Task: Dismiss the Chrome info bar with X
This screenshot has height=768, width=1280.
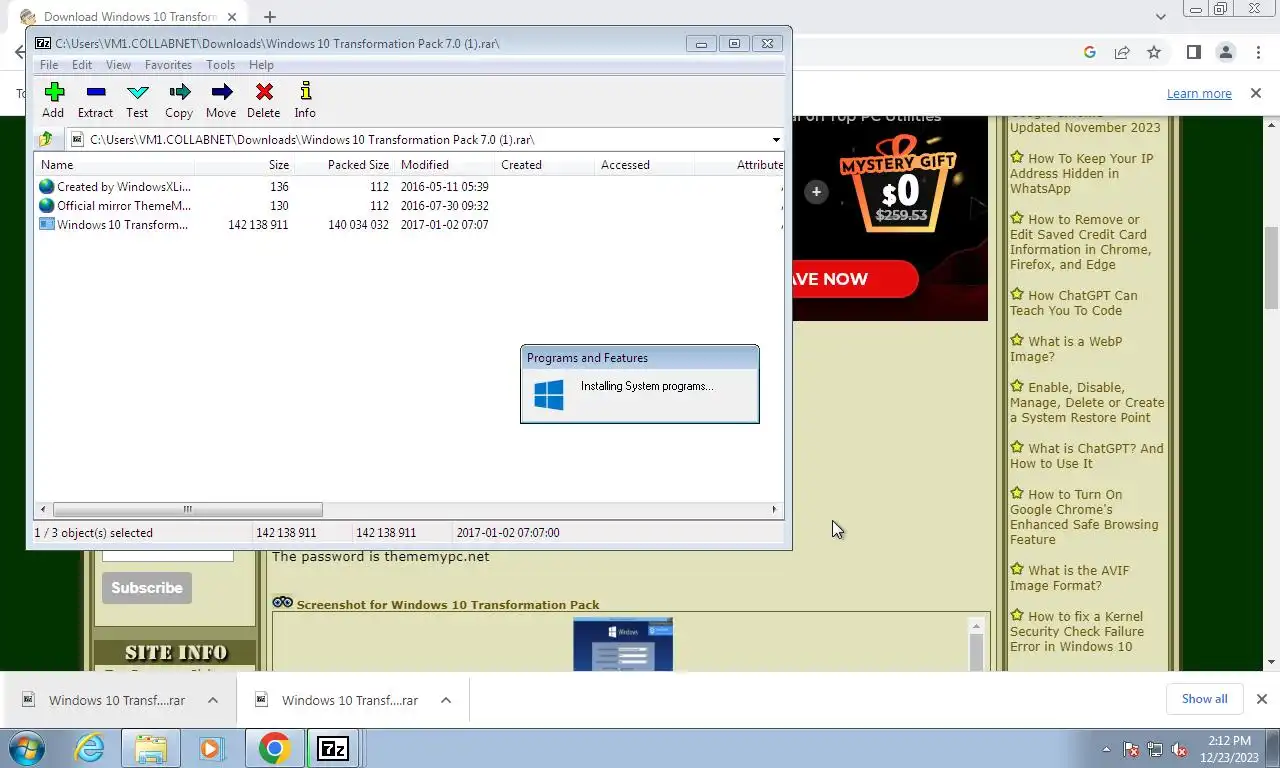Action: coord(1256,93)
